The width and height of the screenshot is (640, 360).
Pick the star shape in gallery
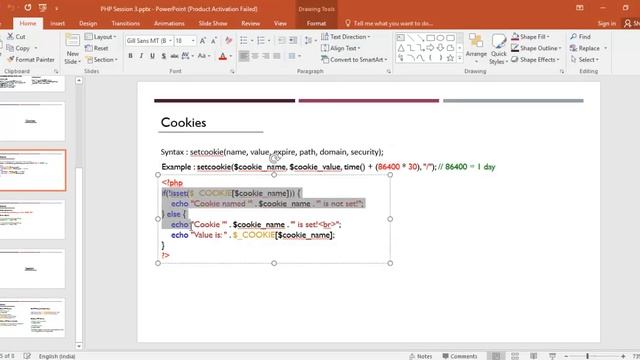click(x=450, y=58)
